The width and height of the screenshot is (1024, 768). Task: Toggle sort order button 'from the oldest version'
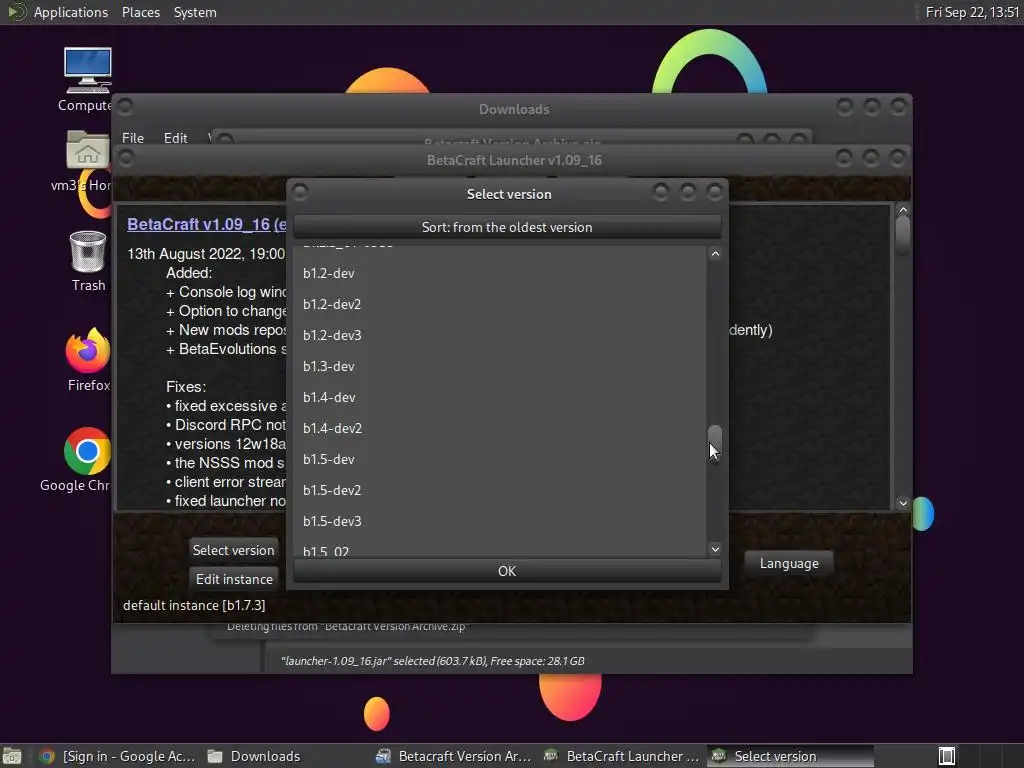[507, 227]
